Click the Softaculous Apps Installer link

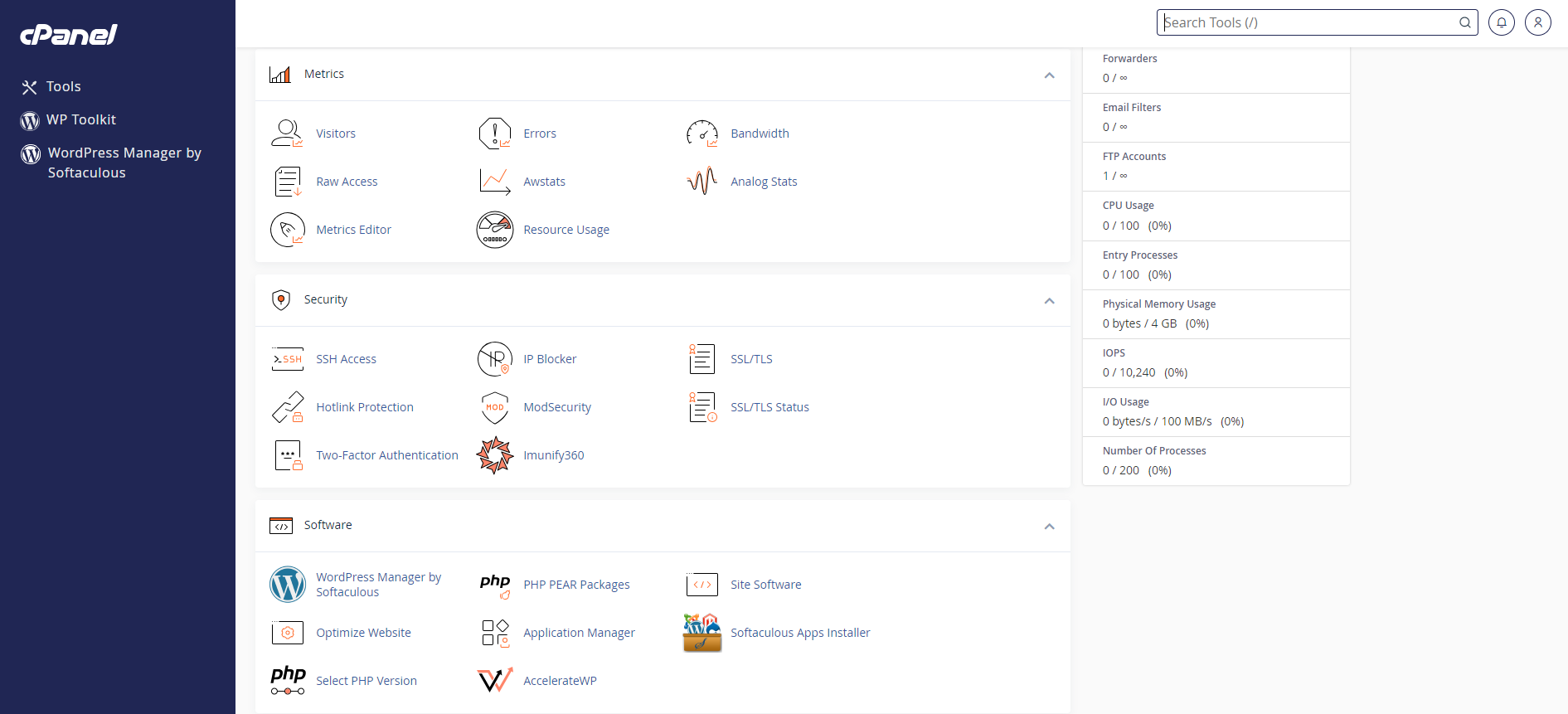800,633
